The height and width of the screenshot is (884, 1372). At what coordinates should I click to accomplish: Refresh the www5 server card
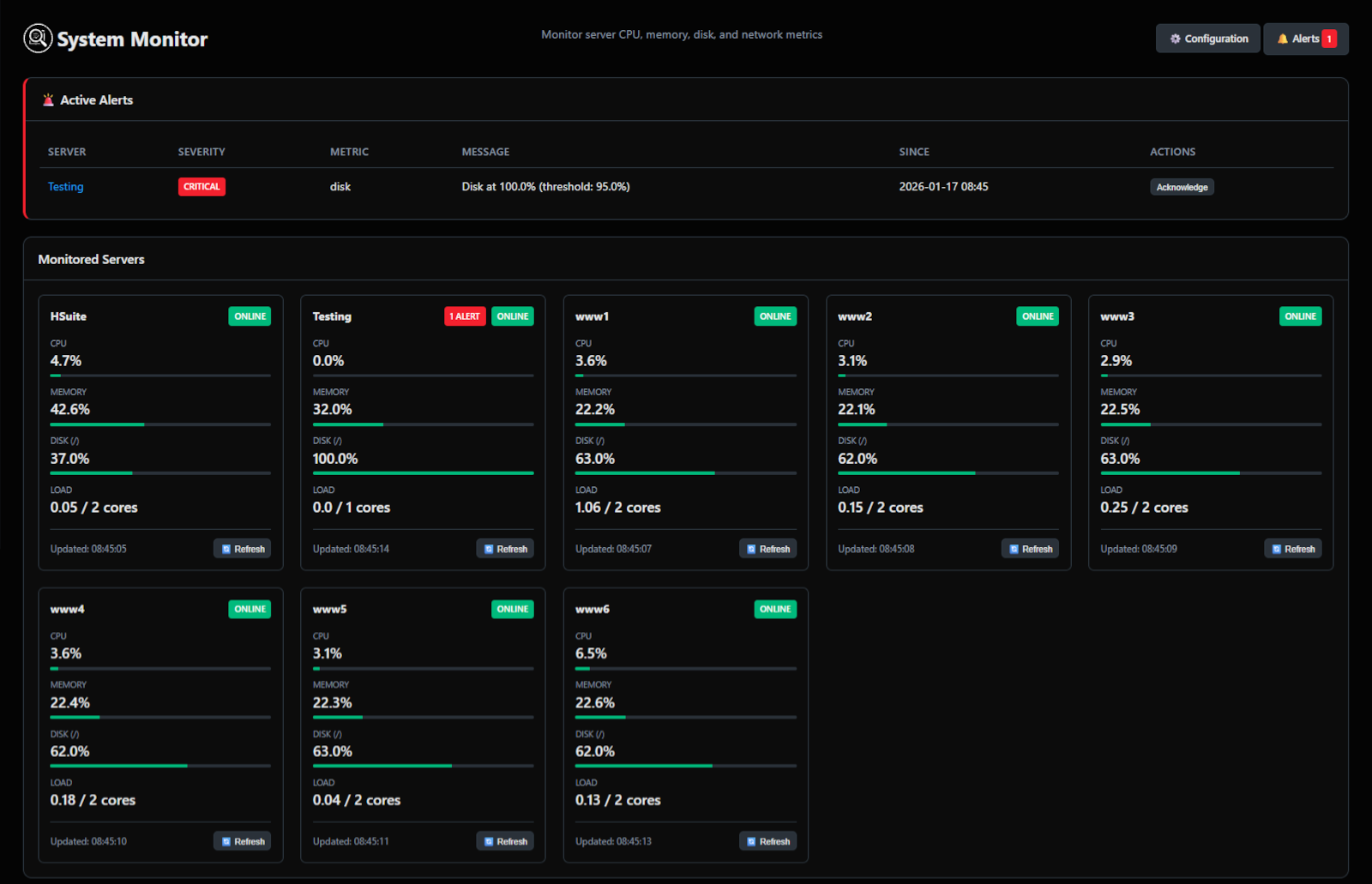[x=505, y=842]
